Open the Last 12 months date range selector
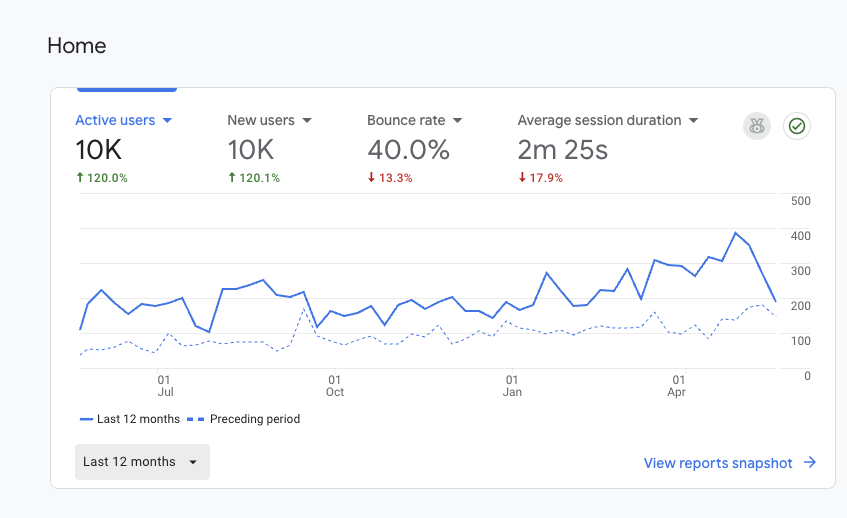 (x=142, y=462)
